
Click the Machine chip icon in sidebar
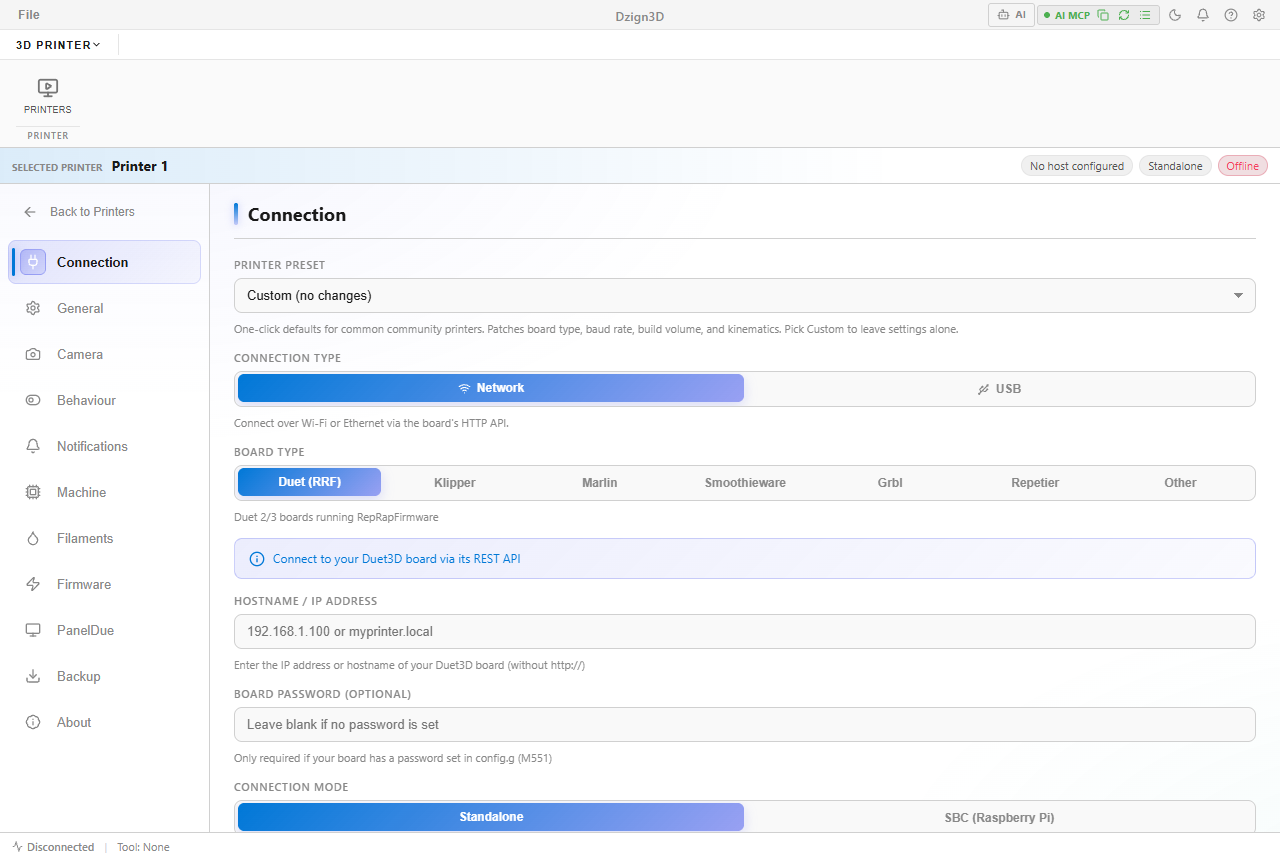(33, 492)
